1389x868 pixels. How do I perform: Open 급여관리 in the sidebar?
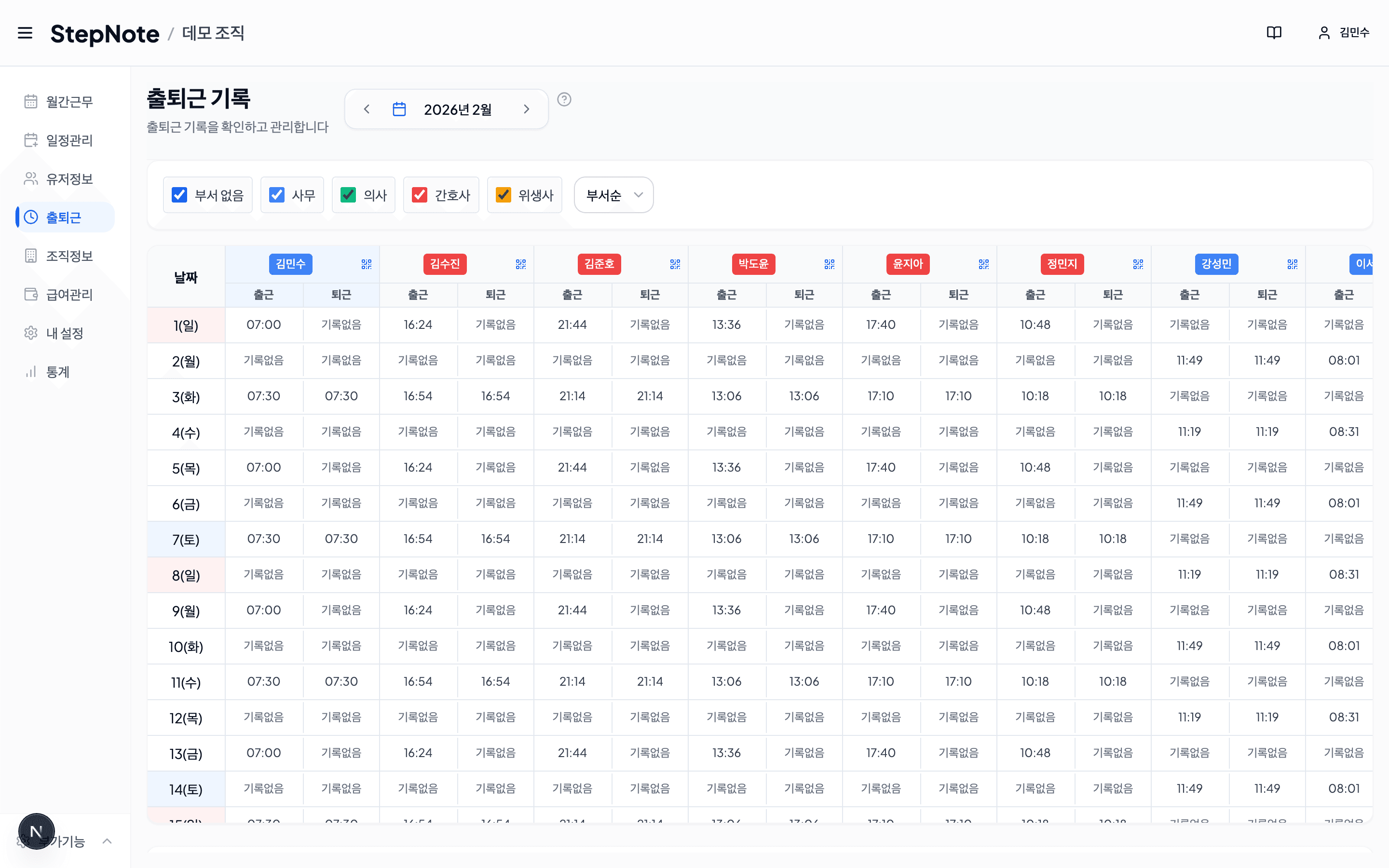pyautogui.click(x=68, y=295)
